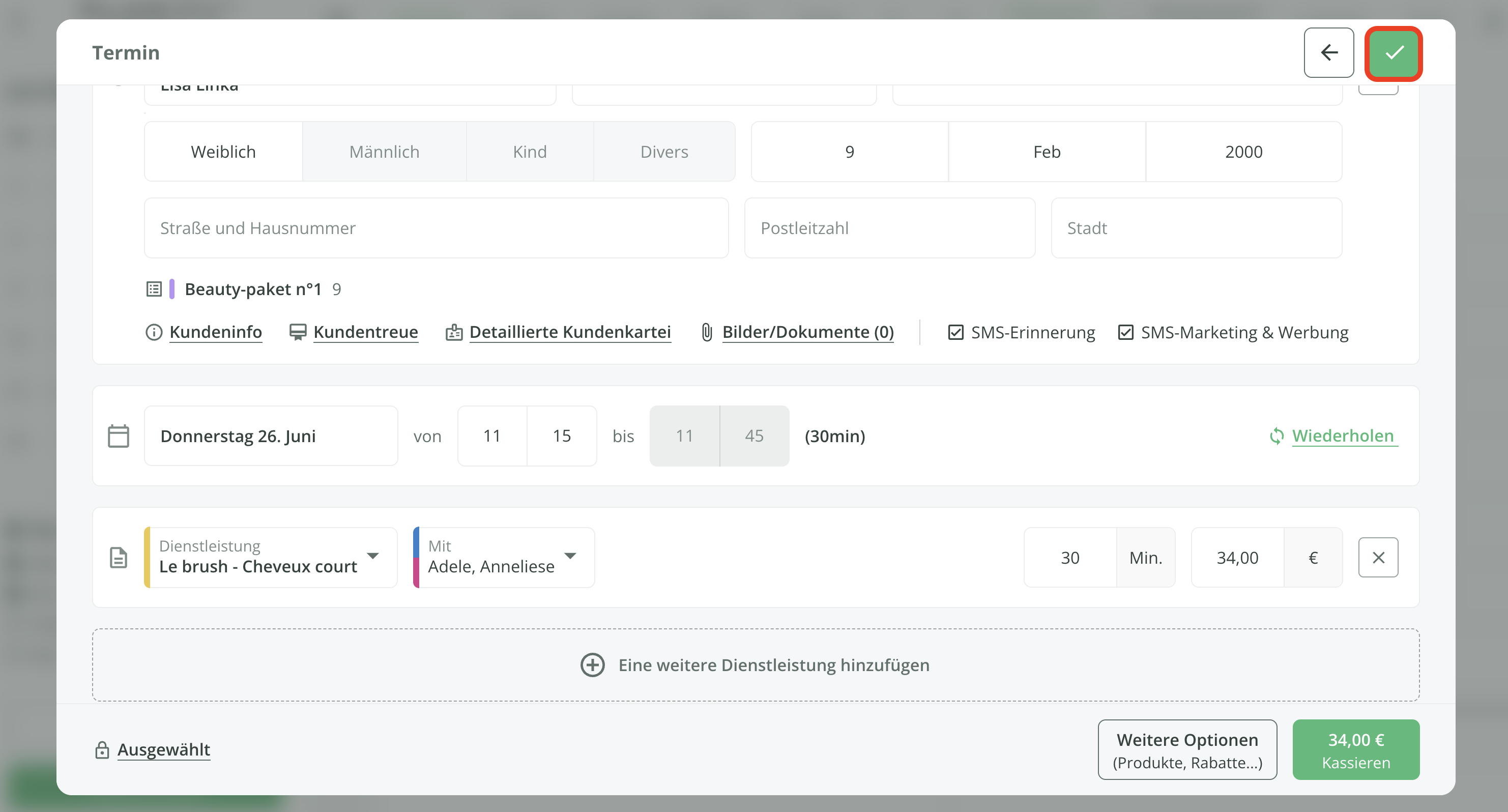Uncheck the SMS-Erinnerung checkbox

[x=955, y=333]
